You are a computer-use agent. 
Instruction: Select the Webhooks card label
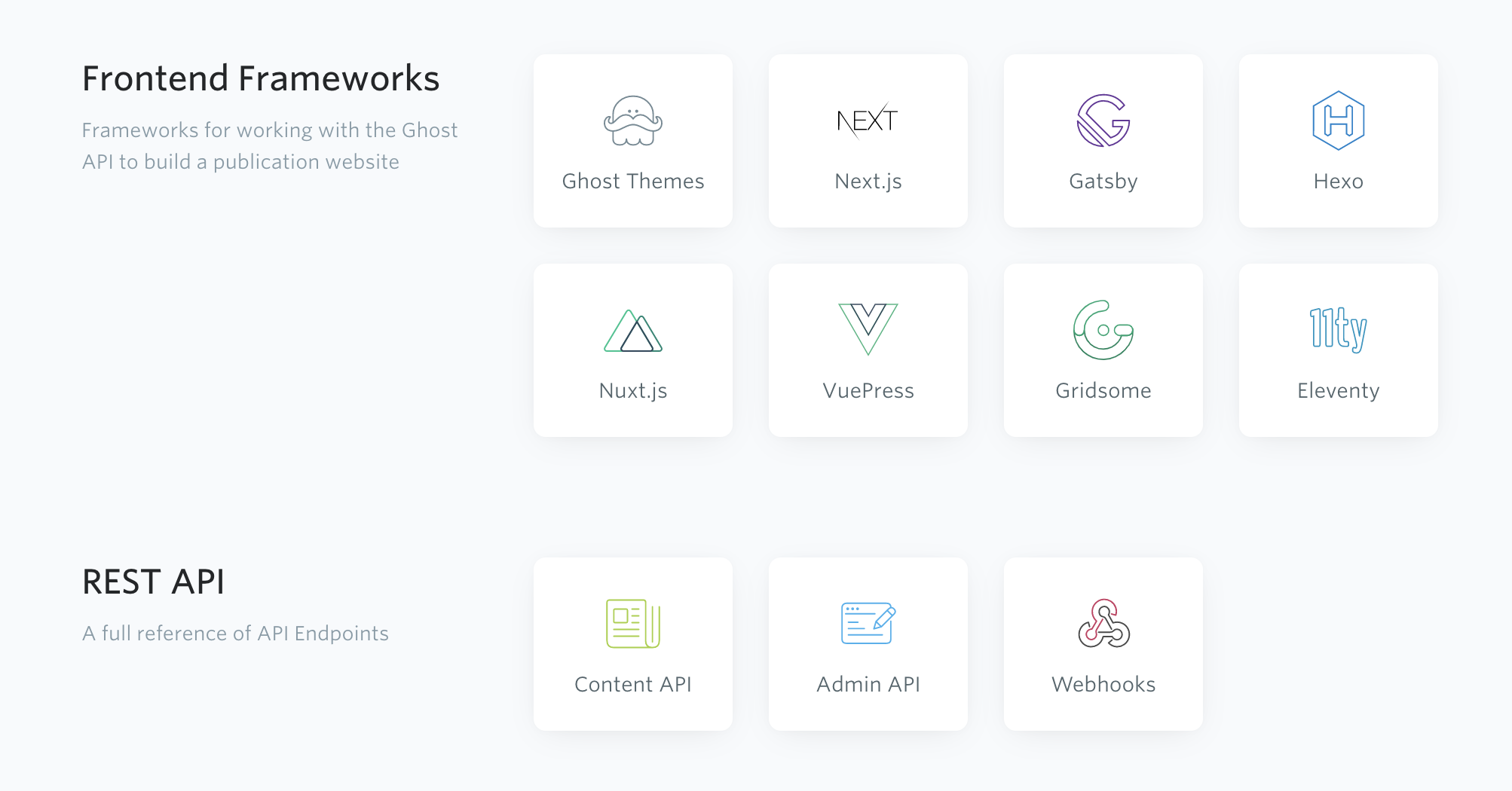coord(1103,685)
